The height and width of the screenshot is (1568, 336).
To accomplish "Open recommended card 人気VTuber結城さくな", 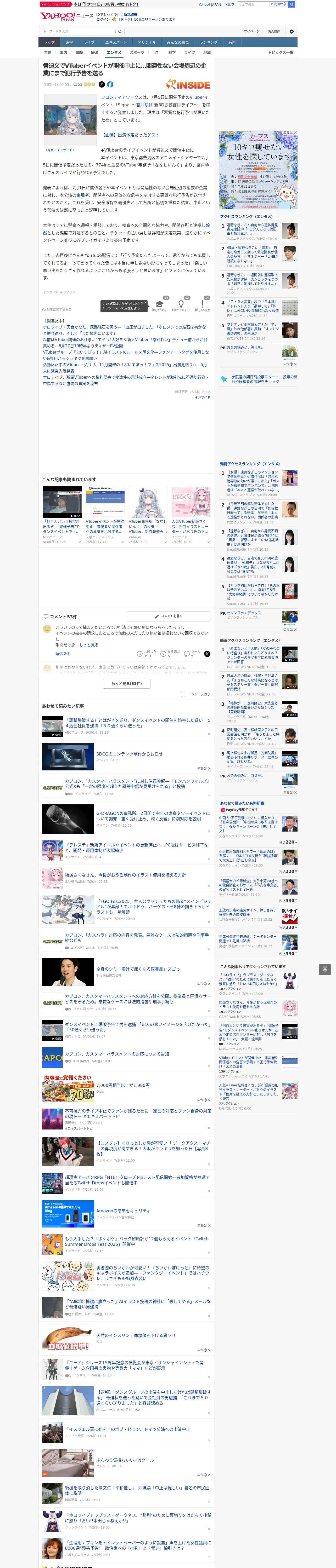I will pyautogui.click(x=190, y=514).
